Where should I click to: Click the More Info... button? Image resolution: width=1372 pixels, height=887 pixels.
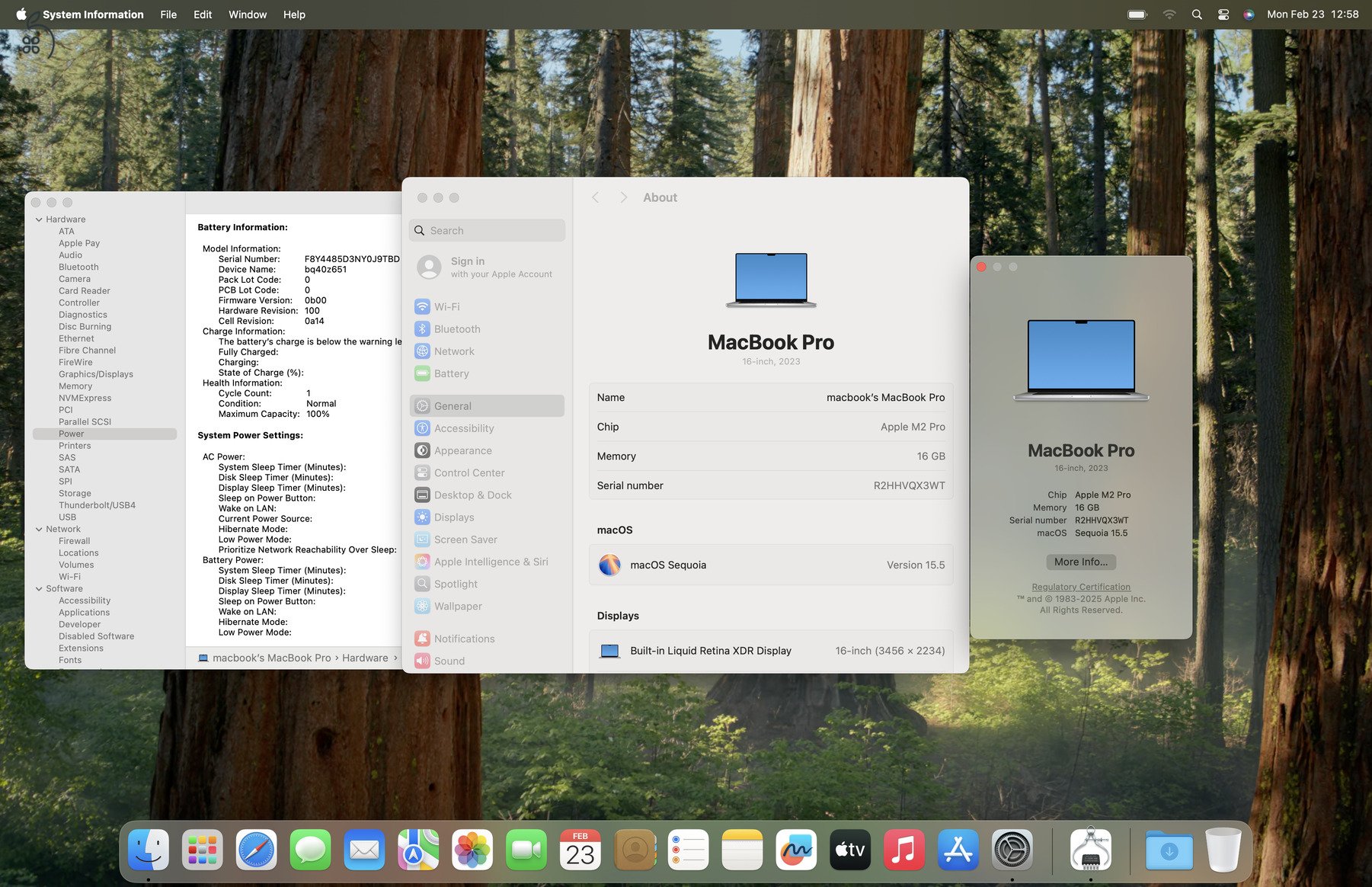(x=1080, y=562)
